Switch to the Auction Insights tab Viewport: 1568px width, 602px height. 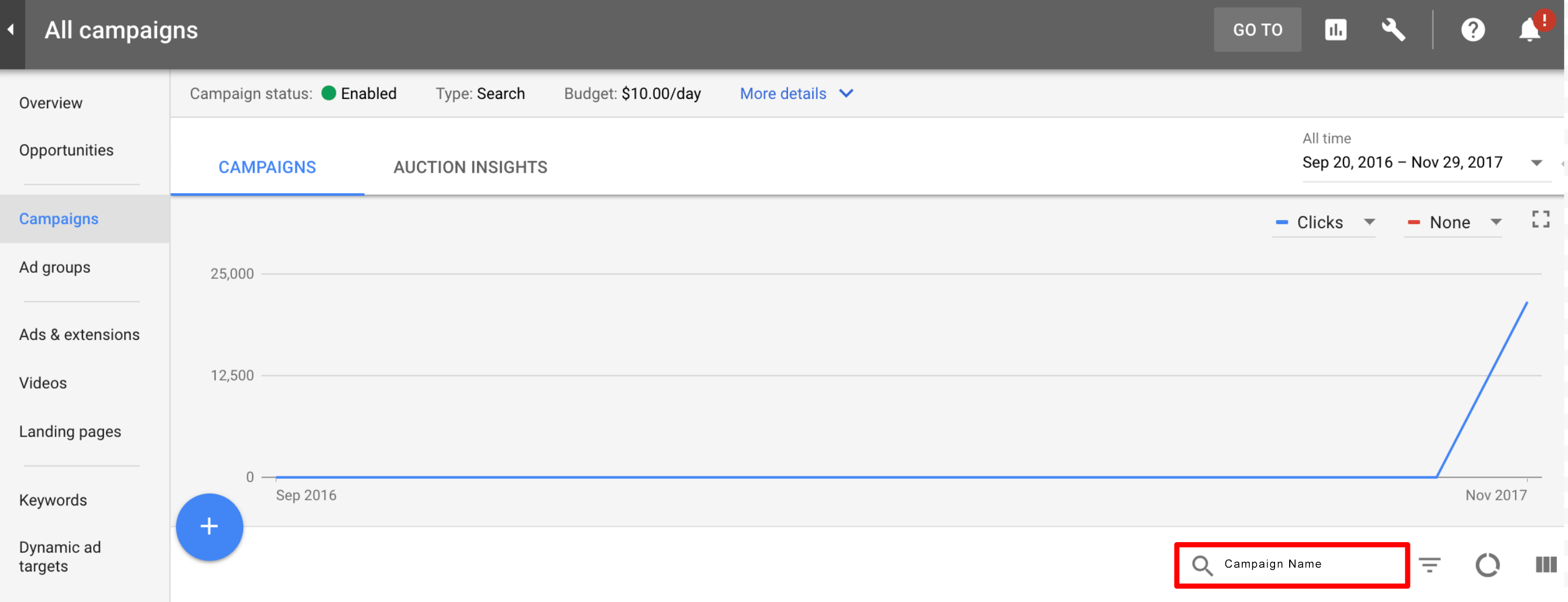(470, 168)
